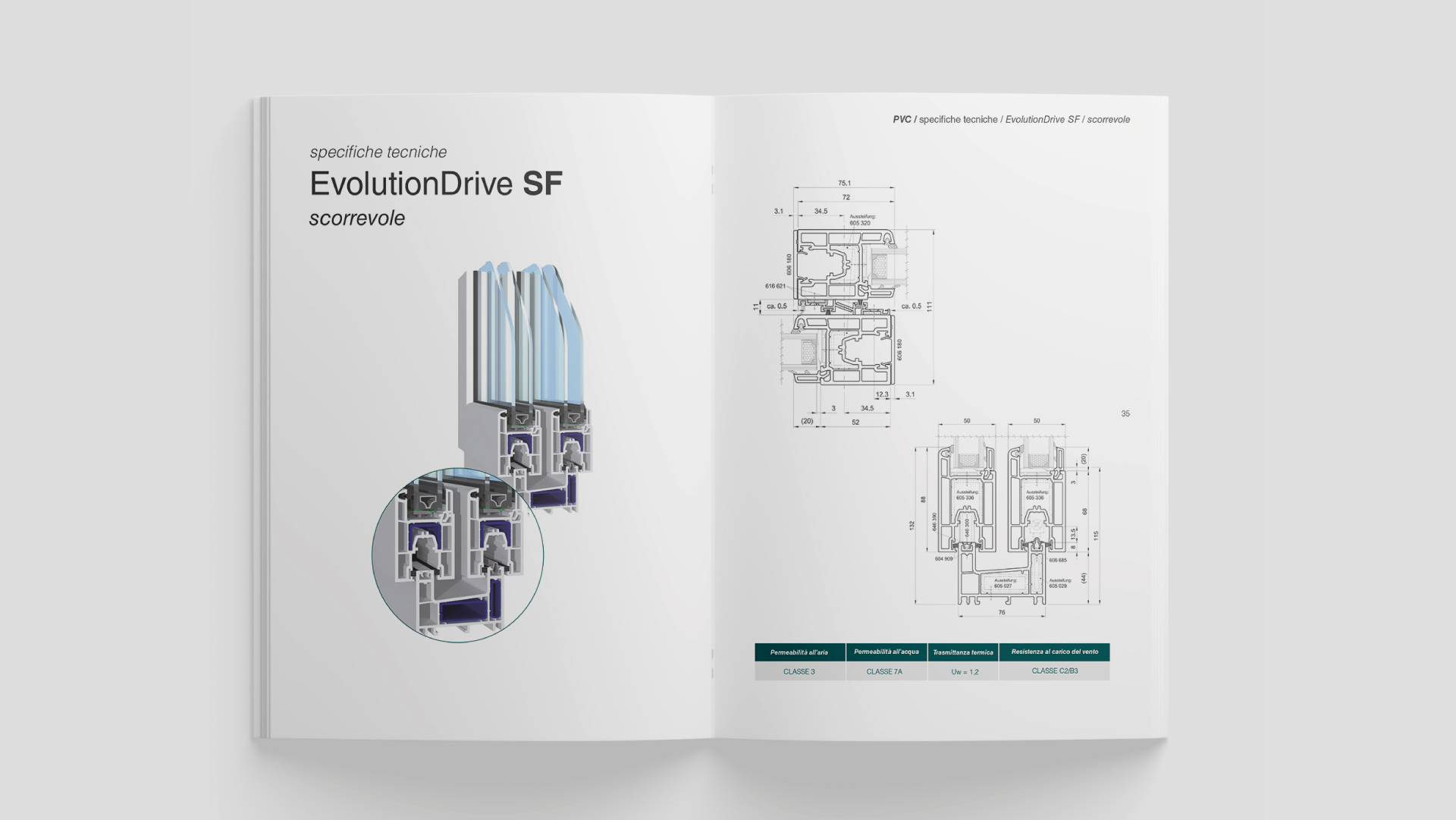Click the large "scorrevole" subtitle under the title
Viewport: 1456px width, 820px height.
pos(357,218)
